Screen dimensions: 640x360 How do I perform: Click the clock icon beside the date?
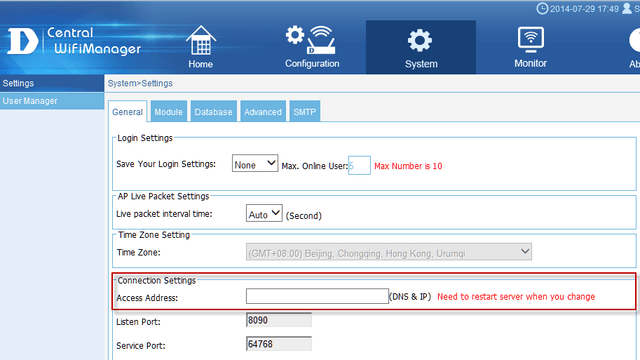tap(542, 8)
